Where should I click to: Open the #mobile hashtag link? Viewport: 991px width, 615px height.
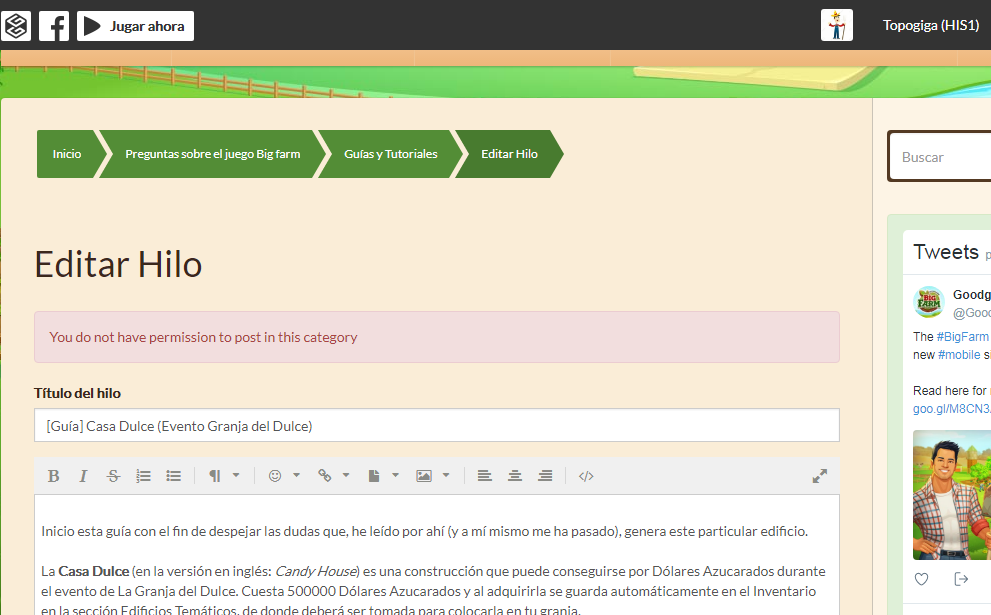959,355
